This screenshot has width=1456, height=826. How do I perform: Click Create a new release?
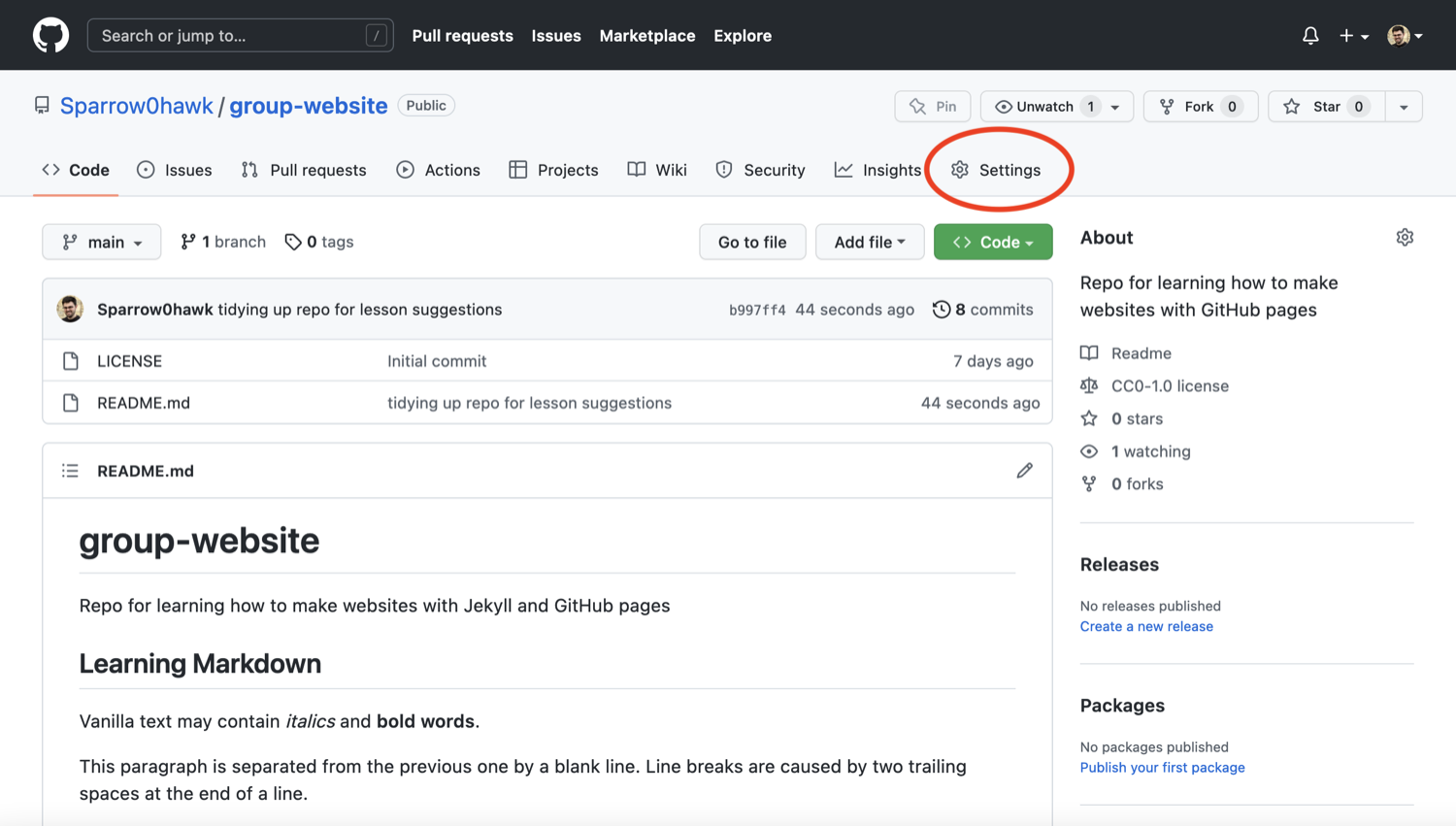(x=1146, y=627)
